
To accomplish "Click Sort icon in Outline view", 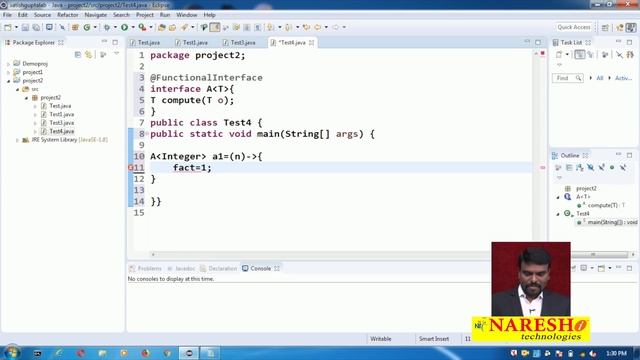I will [x=580, y=167].
